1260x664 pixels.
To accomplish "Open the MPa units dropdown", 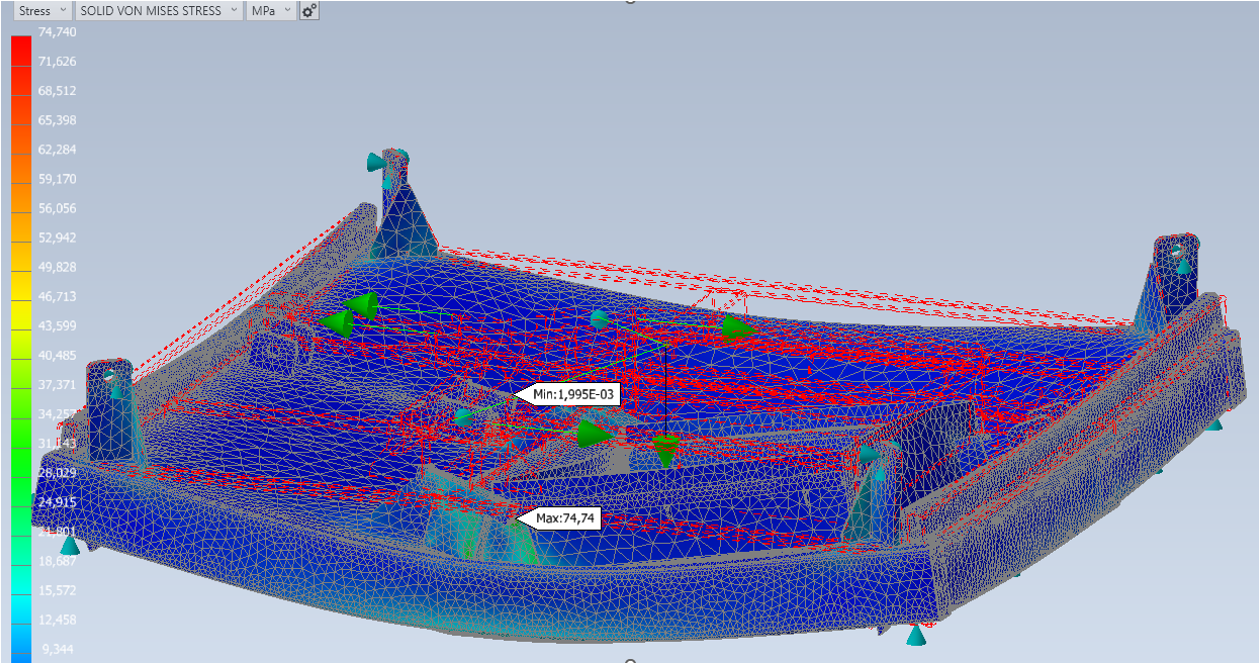I will point(271,11).
